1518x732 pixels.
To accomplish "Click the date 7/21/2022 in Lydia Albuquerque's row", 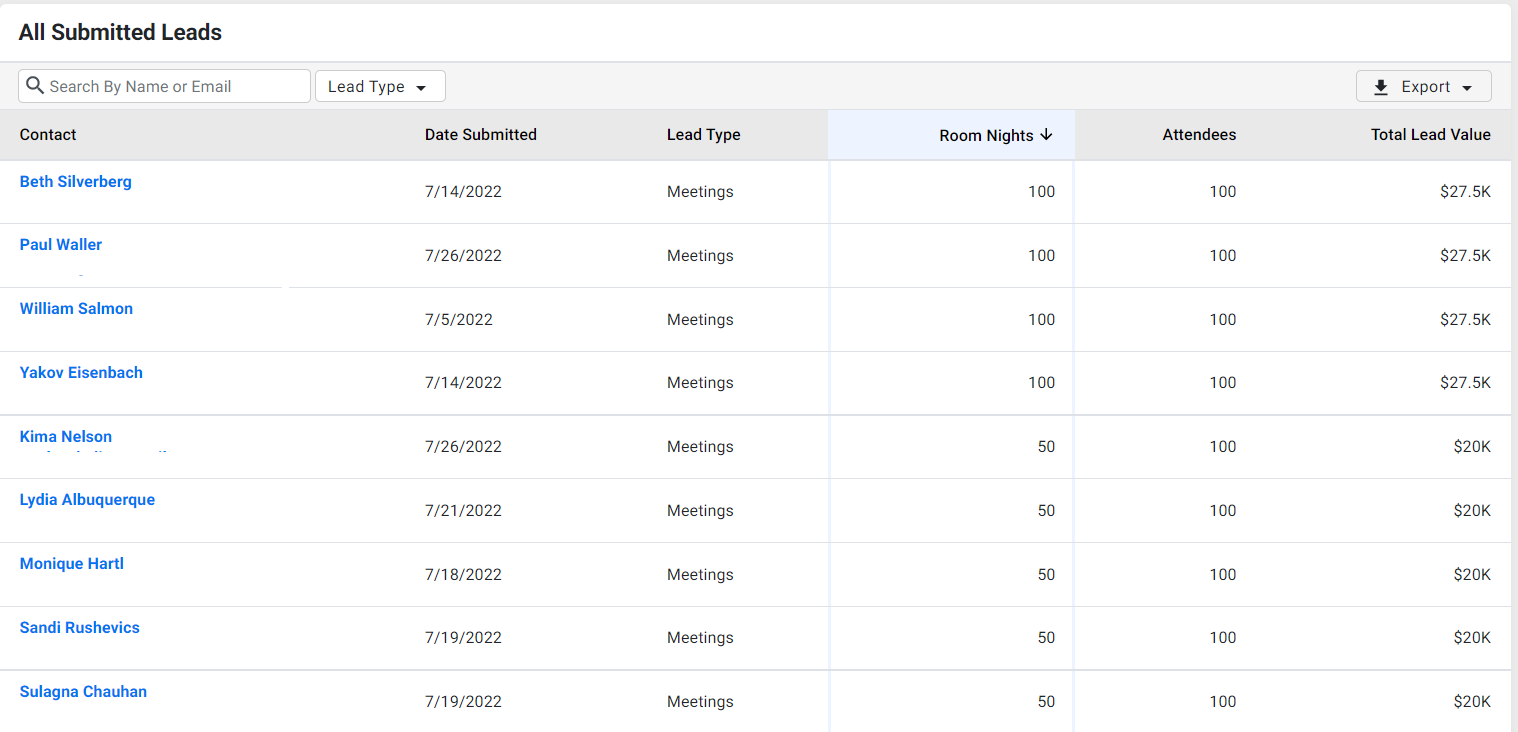I will pyautogui.click(x=463, y=511).
